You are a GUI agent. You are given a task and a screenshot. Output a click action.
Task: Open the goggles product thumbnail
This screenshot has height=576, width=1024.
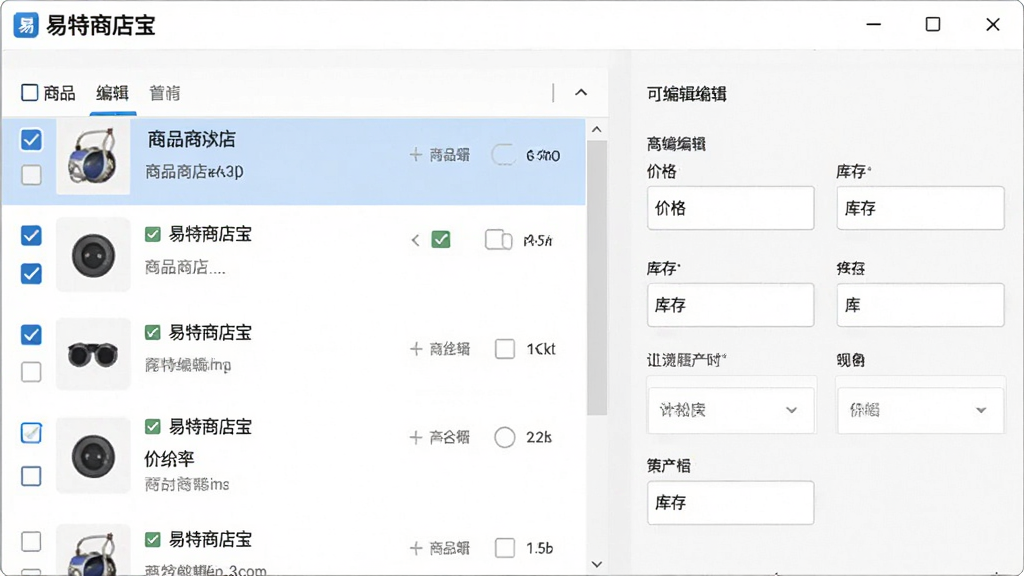[93, 354]
